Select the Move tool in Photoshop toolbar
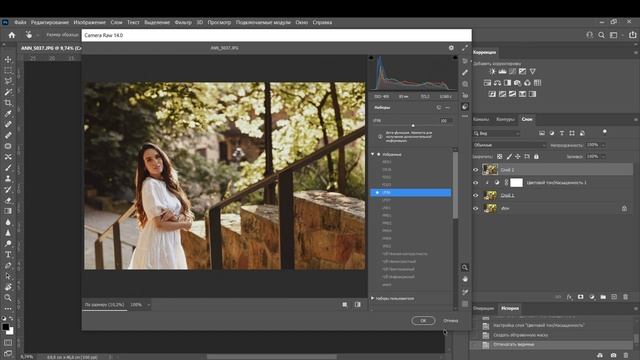 pos(8,60)
